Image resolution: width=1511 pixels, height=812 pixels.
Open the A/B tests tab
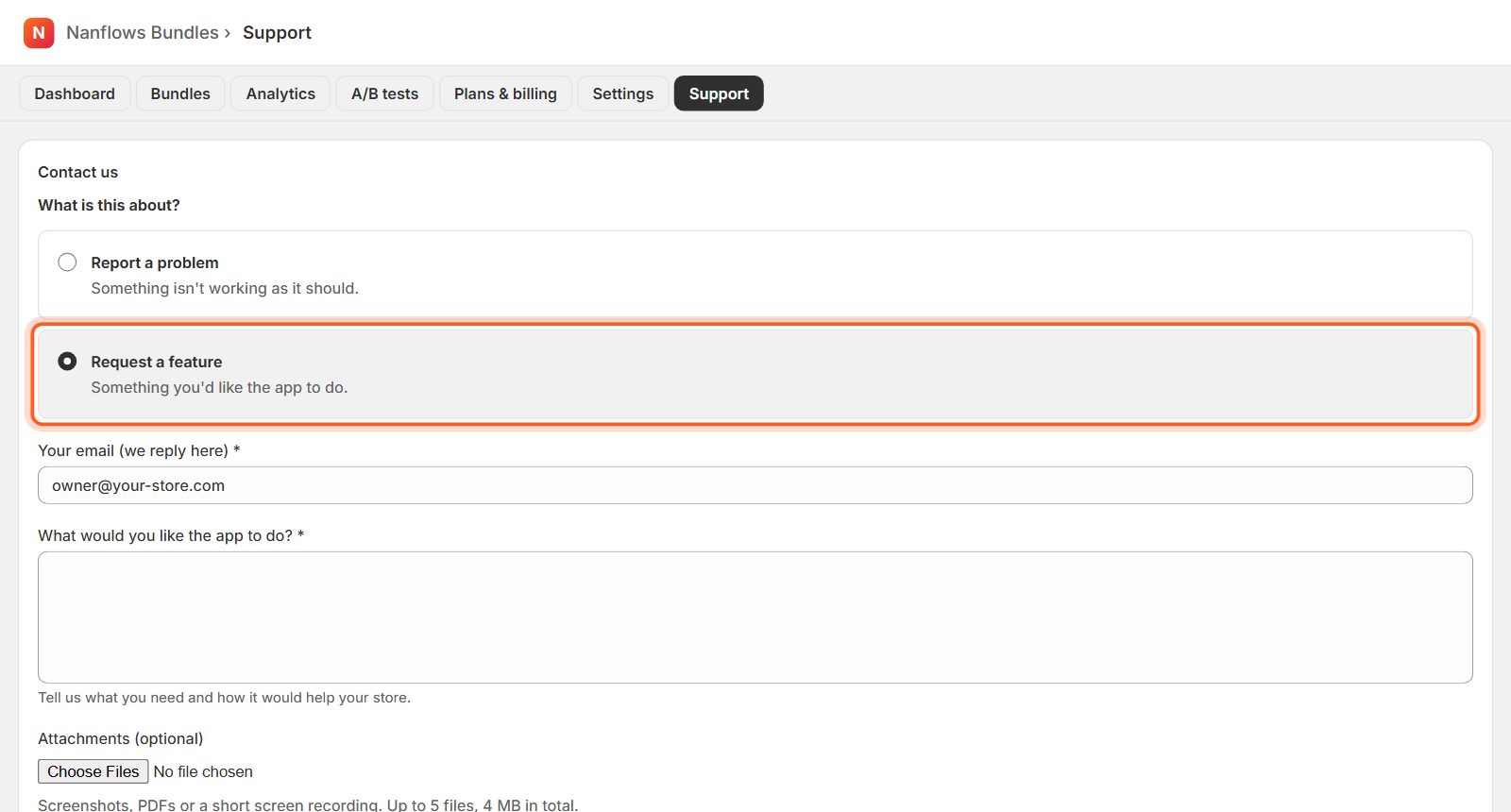click(384, 93)
